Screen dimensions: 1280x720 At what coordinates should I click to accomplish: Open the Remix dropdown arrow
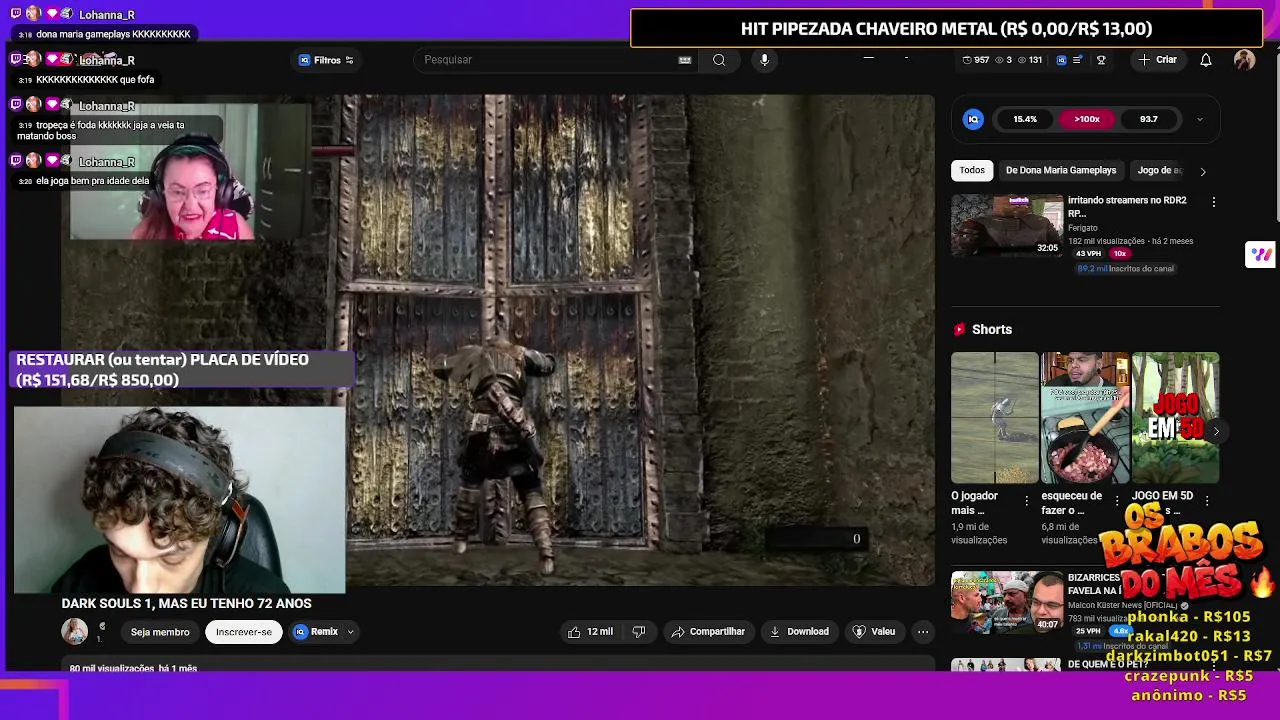[350, 632]
